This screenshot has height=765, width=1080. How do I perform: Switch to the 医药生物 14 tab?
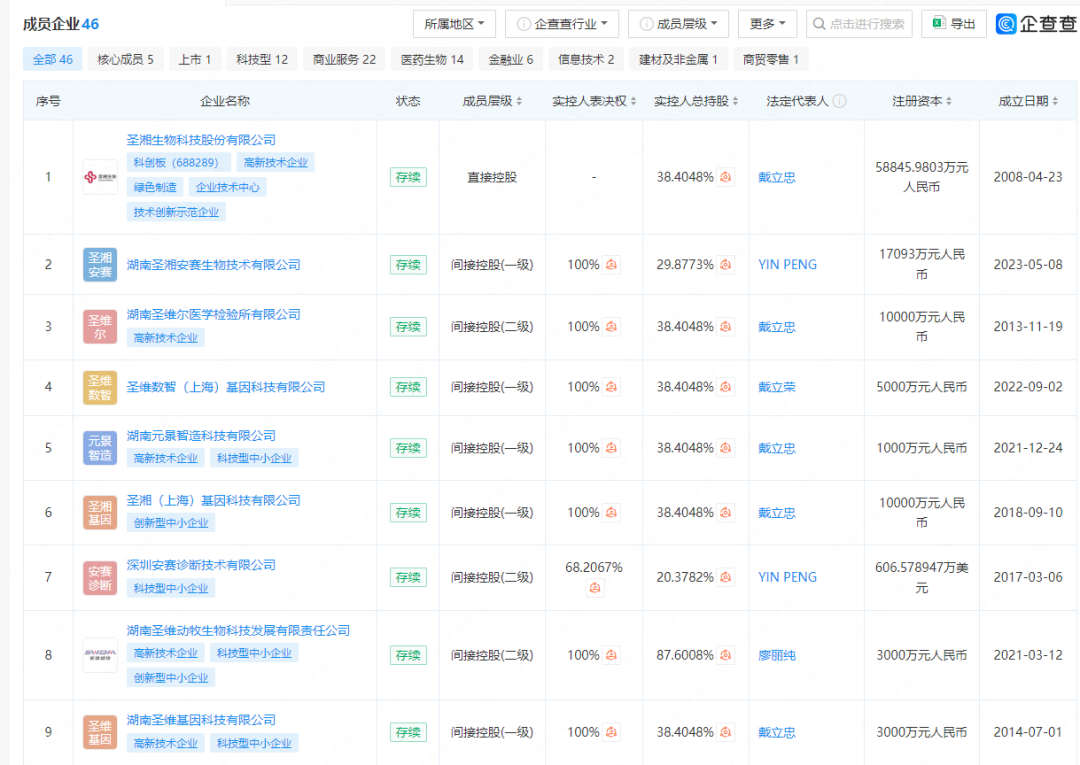[x=431, y=59]
